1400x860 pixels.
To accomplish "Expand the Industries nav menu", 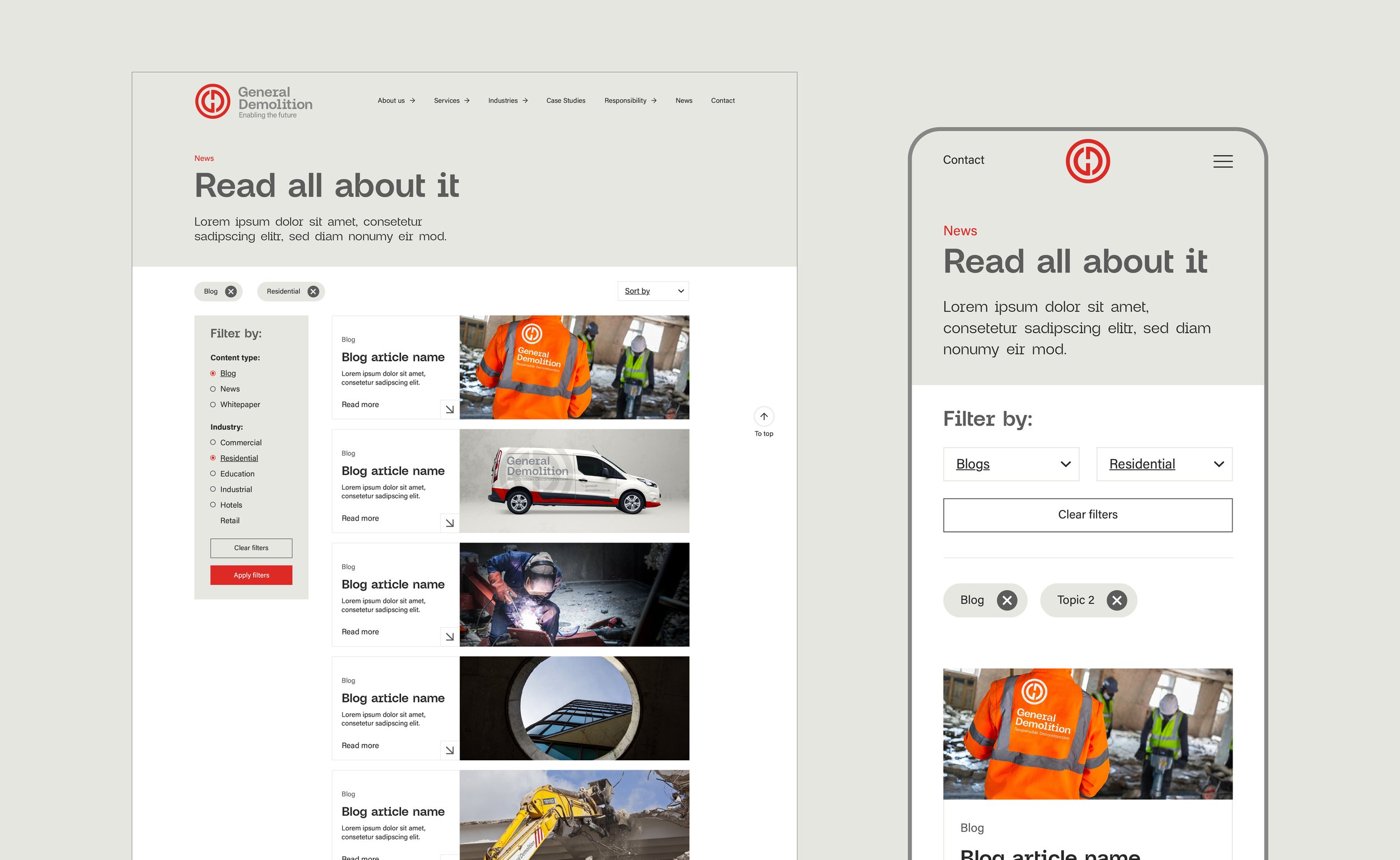I will (x=508, y=101).
